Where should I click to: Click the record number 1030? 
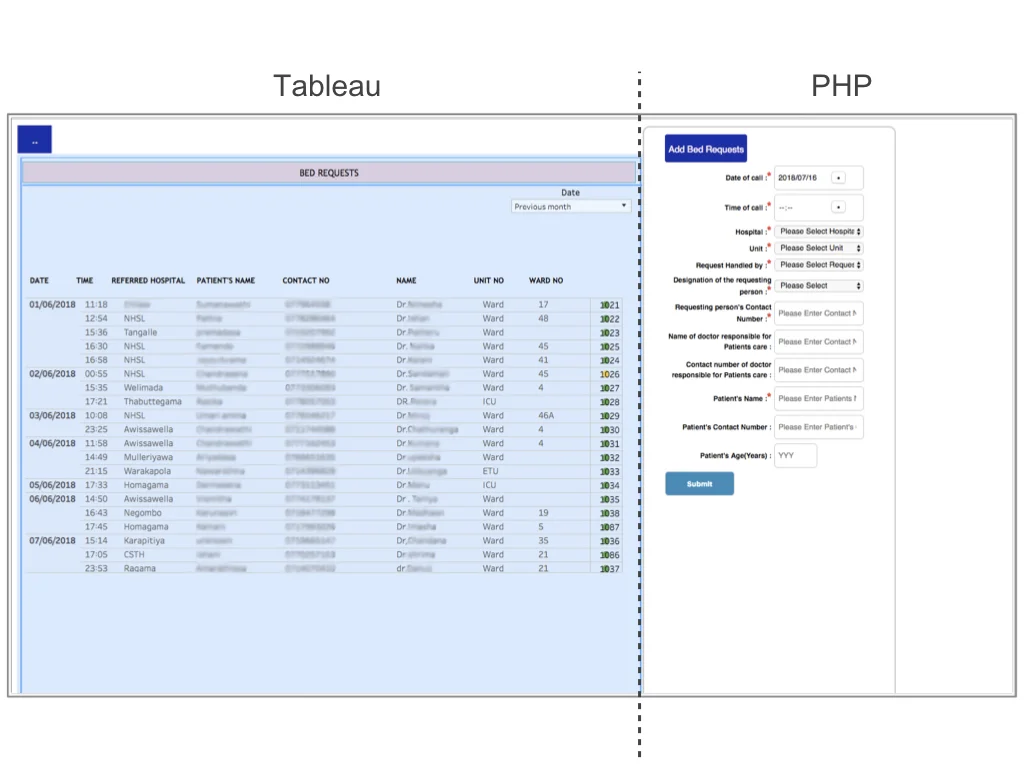click(609, 430)
